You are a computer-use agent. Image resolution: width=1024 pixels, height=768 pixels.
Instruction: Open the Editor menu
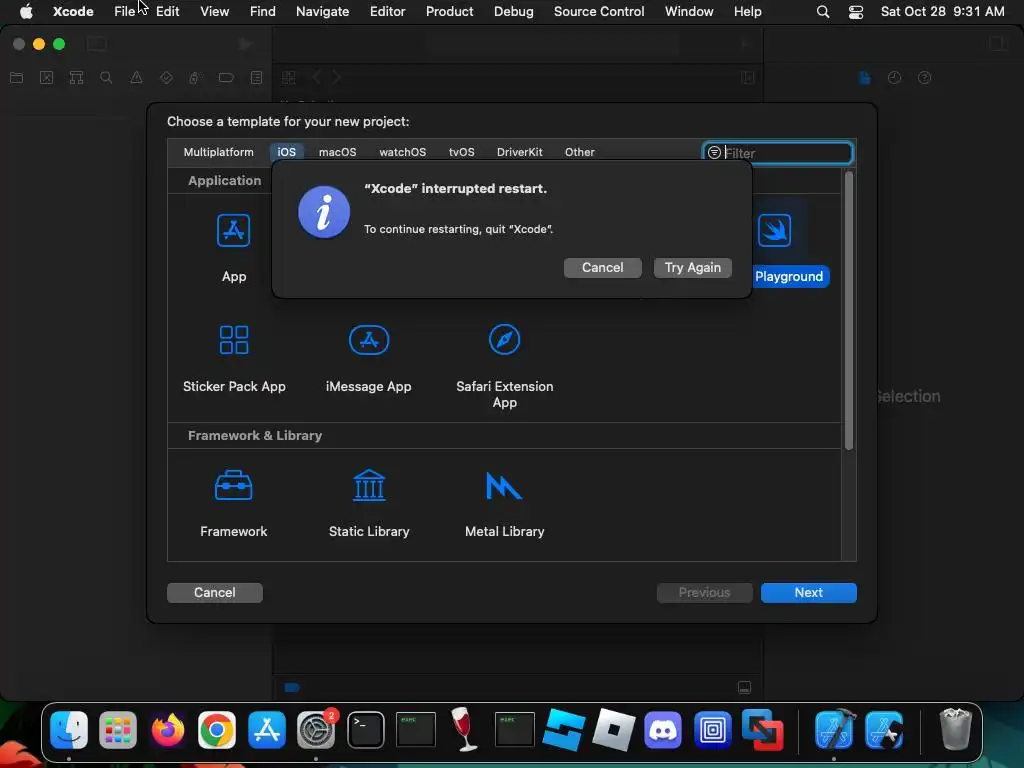[x=387, y=12]
